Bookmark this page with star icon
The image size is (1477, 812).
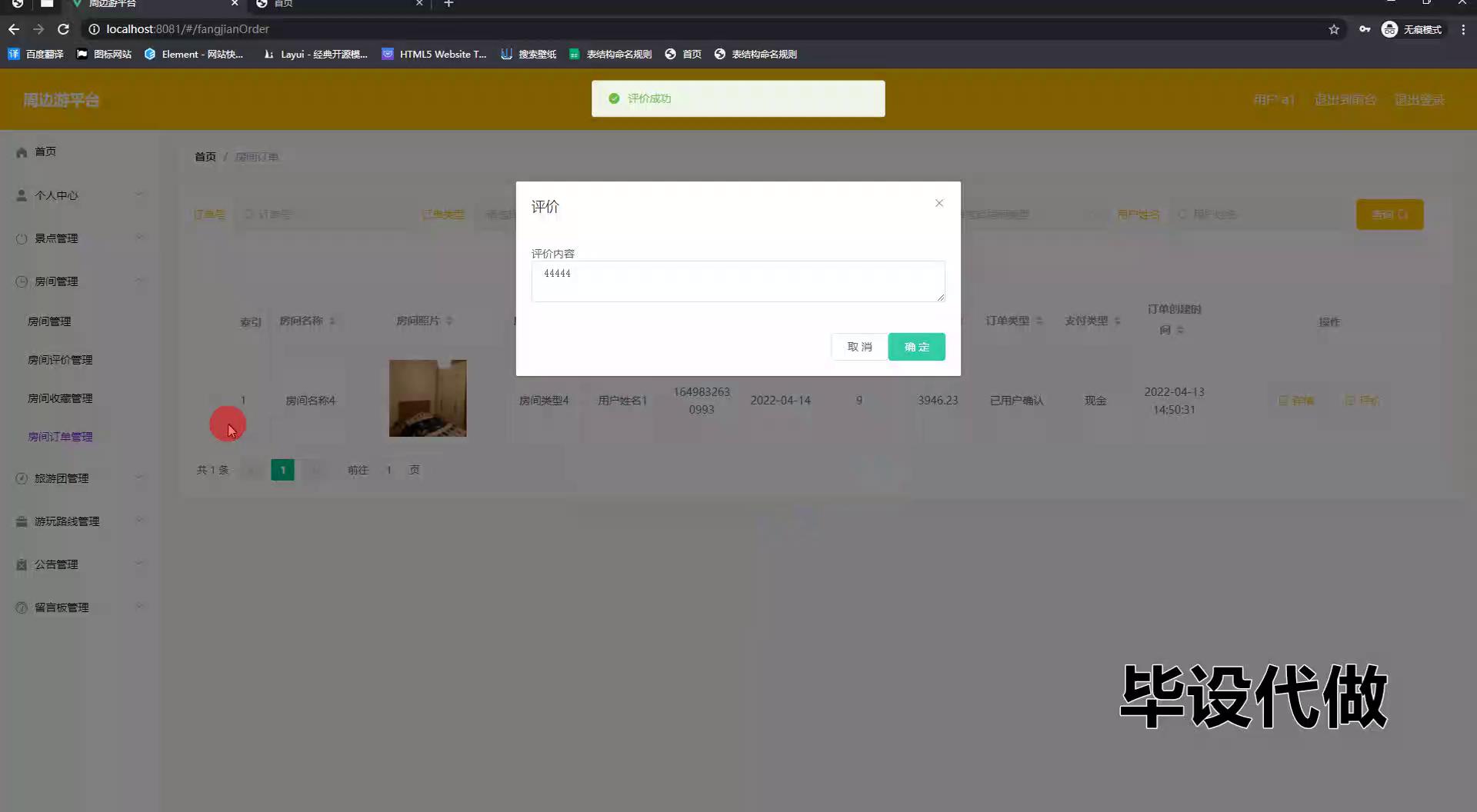coord(1333,29)
